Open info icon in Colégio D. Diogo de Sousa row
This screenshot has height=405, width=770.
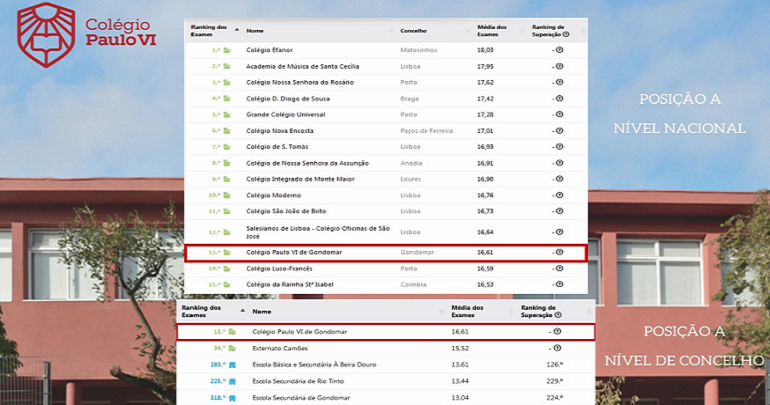click(559, 99)
